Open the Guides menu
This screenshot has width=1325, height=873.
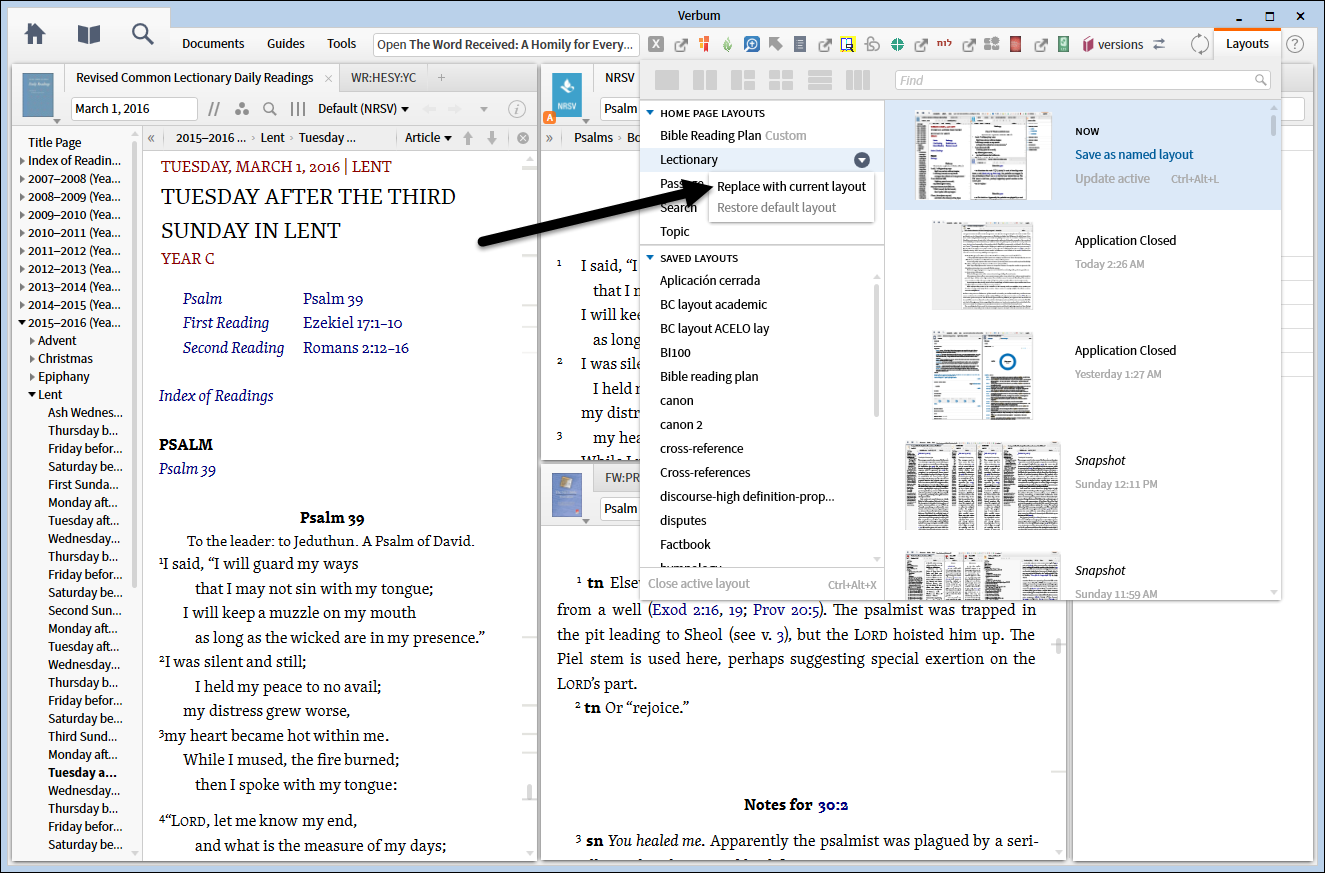point(286,44)
